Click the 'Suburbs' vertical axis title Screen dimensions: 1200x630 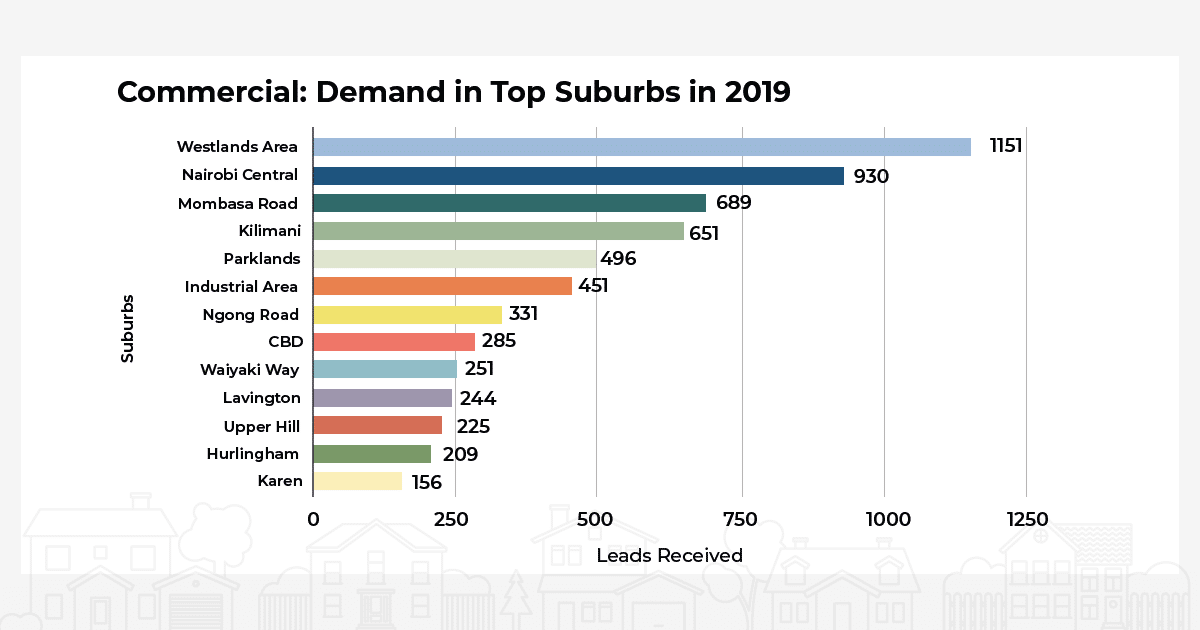pos(127,327)
